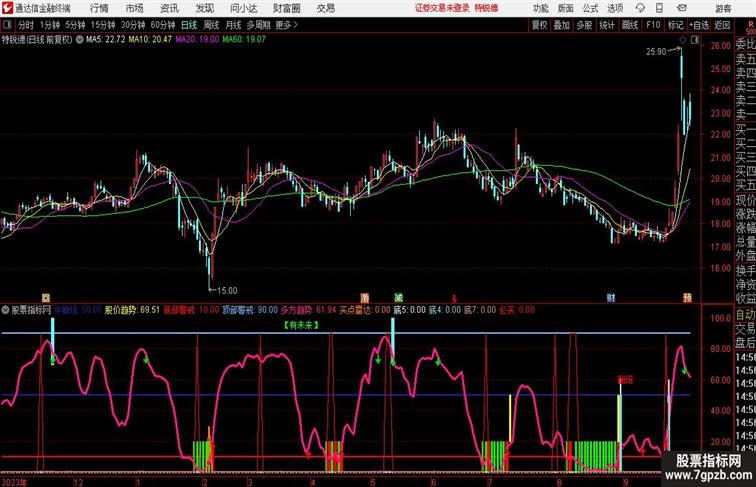The height and width of the screenshot is (487, 756).
Task: Open the 发现 menu
Action: 204,8
